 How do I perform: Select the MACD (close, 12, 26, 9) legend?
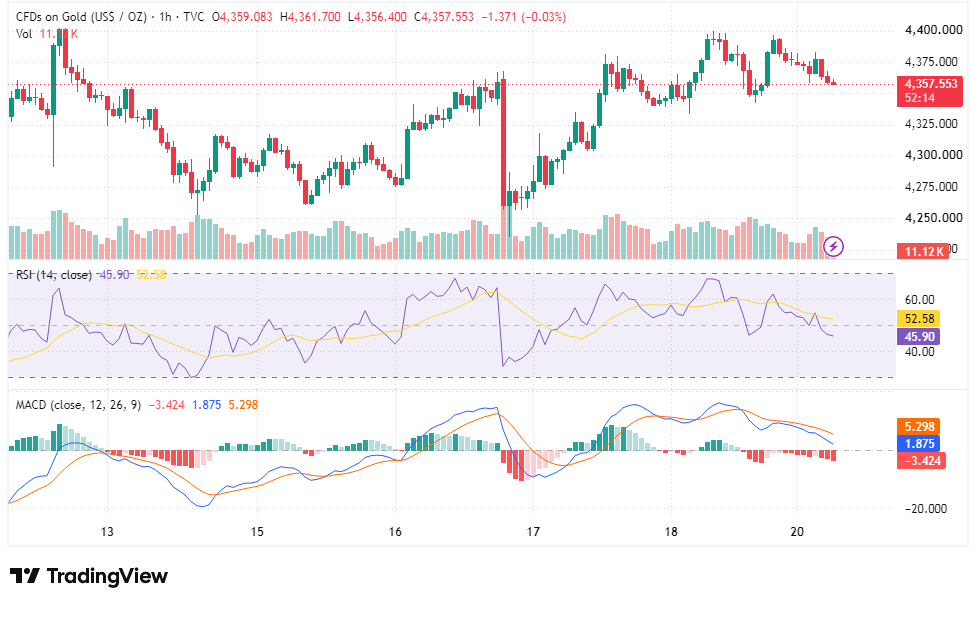(x=78, y=405)
